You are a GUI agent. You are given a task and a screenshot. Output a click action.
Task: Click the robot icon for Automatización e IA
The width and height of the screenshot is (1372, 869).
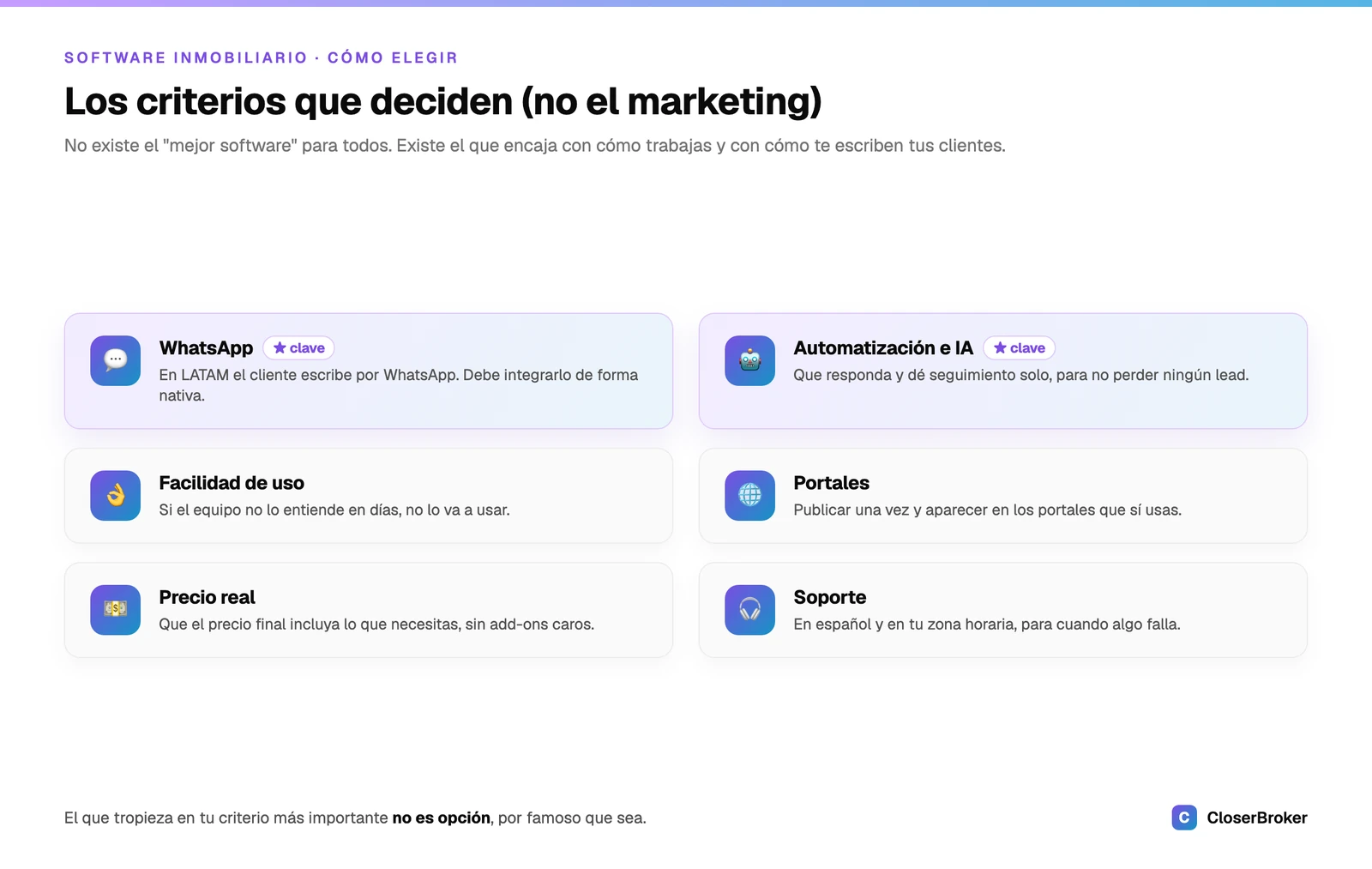750,360
